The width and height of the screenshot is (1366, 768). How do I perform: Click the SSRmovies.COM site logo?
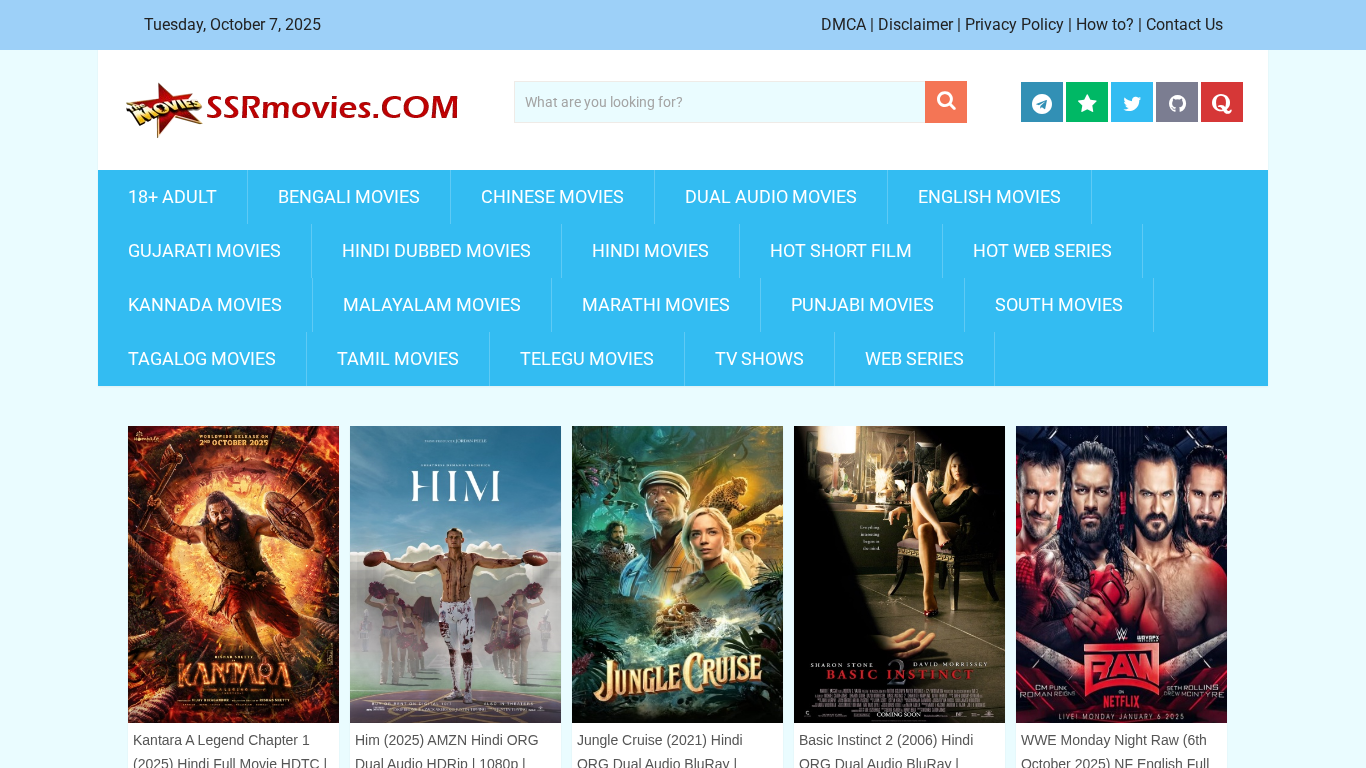point(292,109)
